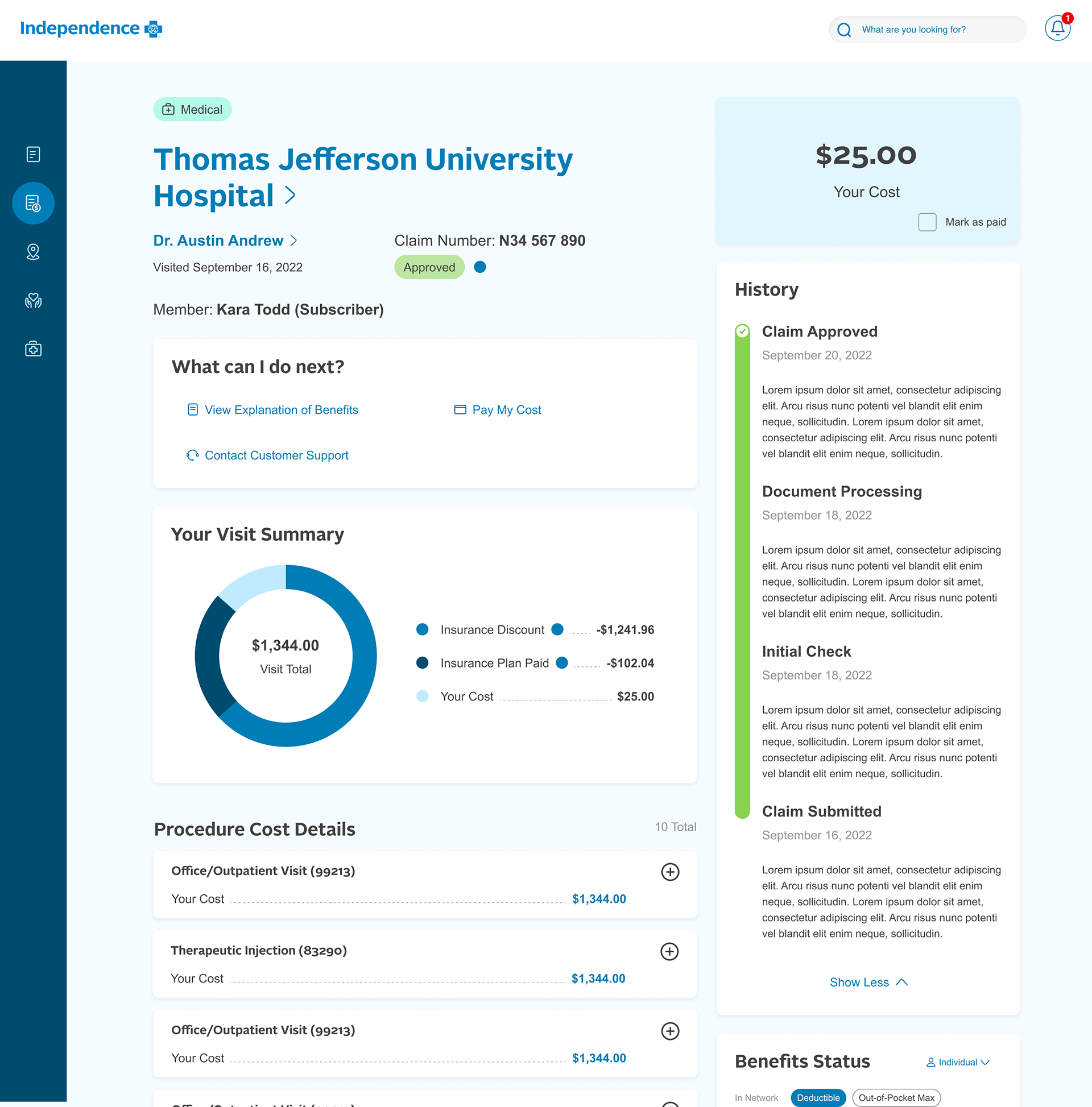
Task: Click the Insurance Discount legend color dot
Action: [423, 629]
